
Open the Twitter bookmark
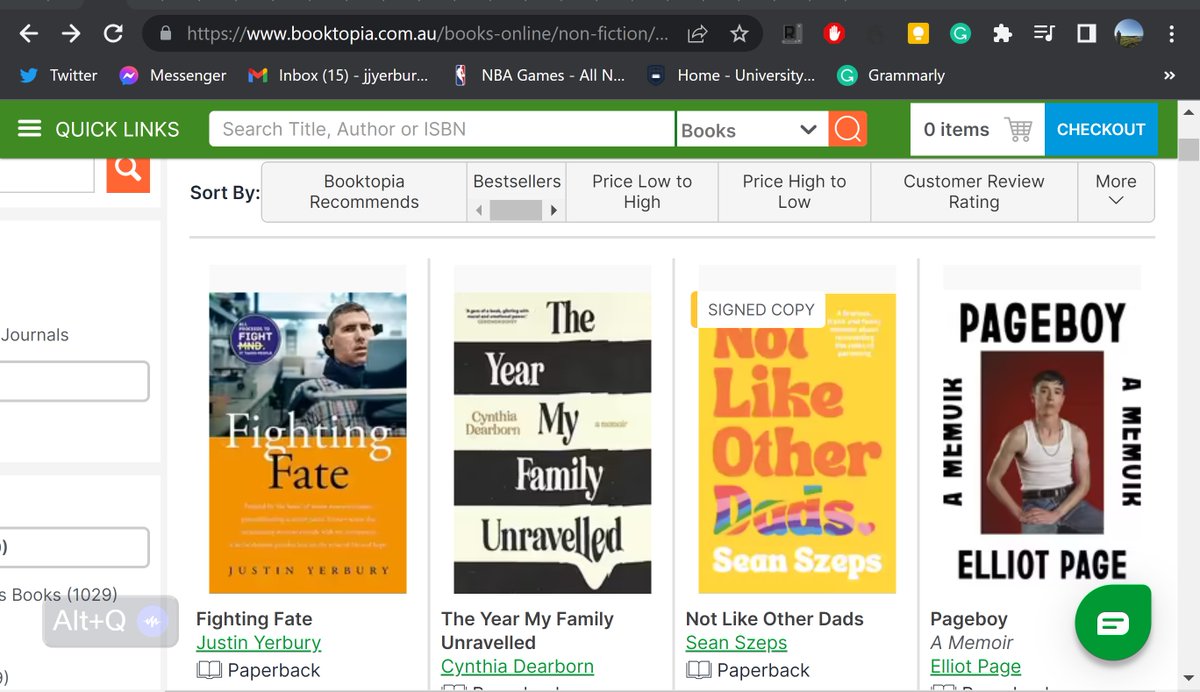(x=58, y=75)
